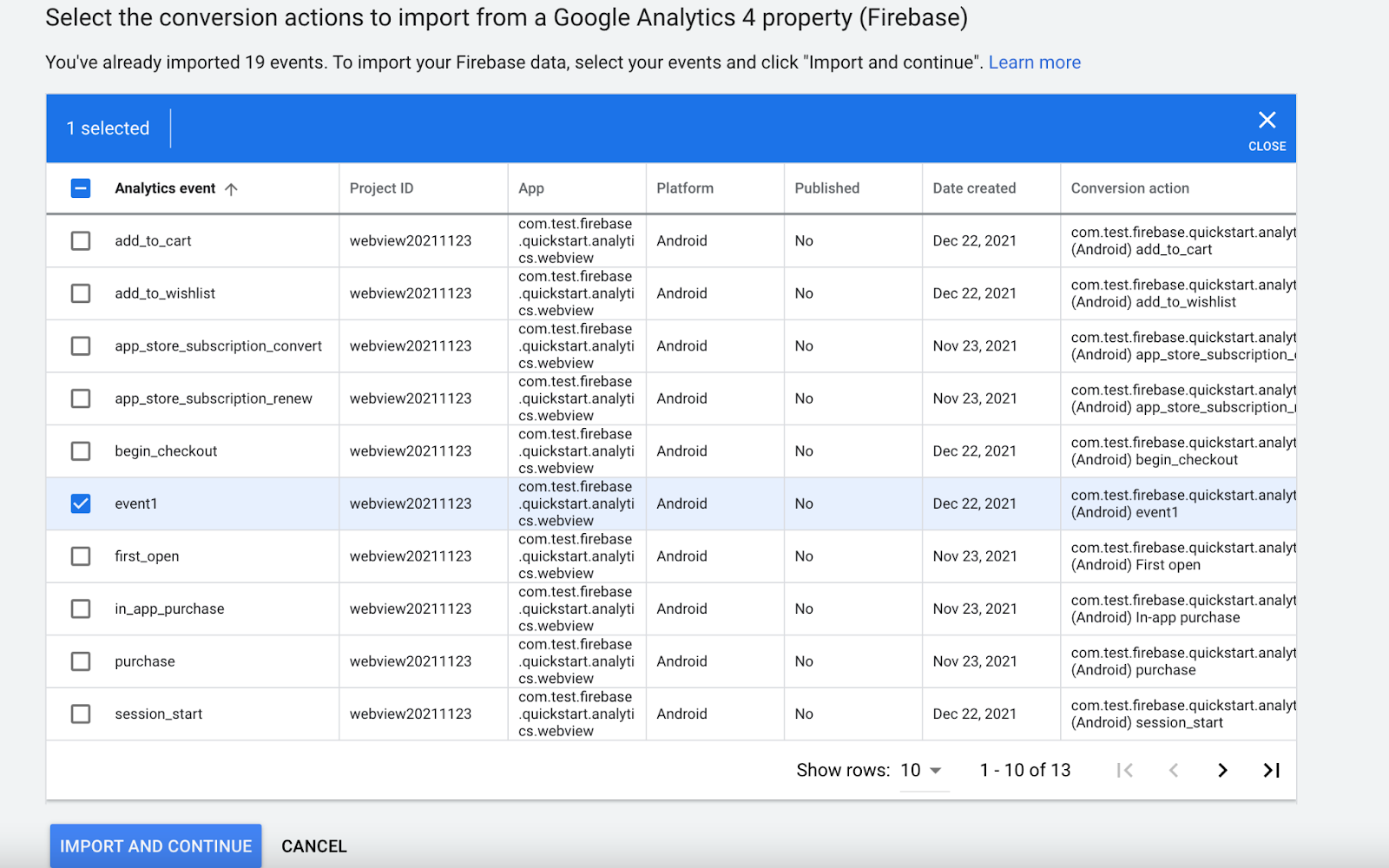
Task: Click the previous page pagination arrow
Action: tap(1174, 770)
